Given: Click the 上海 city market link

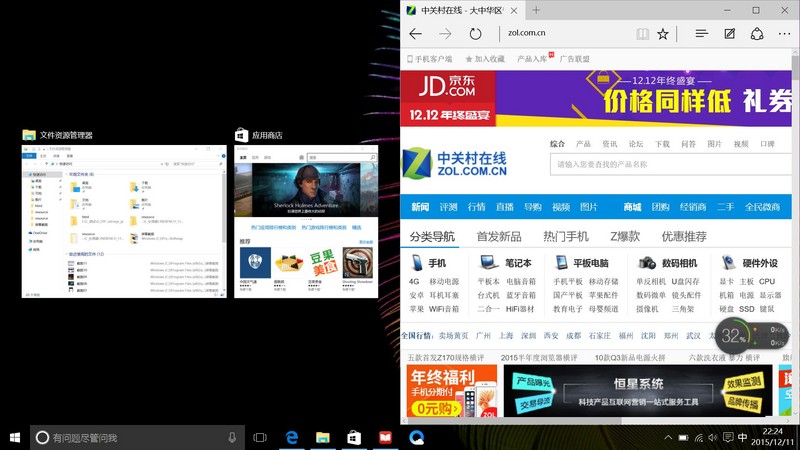Looking at the screenshot, I should coord(506,336).
